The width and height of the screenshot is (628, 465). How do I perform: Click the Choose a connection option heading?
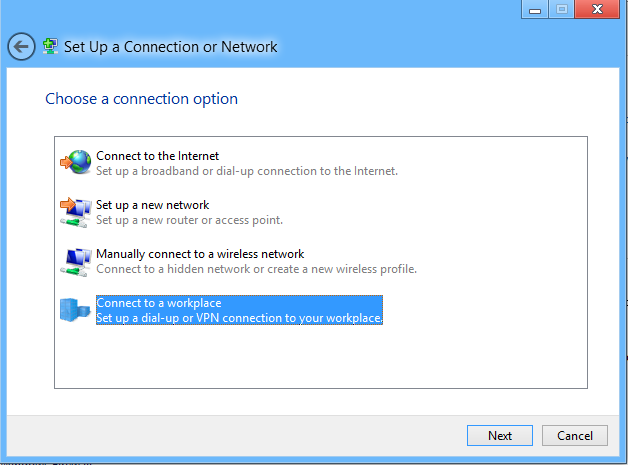click(x=141, y=99)
